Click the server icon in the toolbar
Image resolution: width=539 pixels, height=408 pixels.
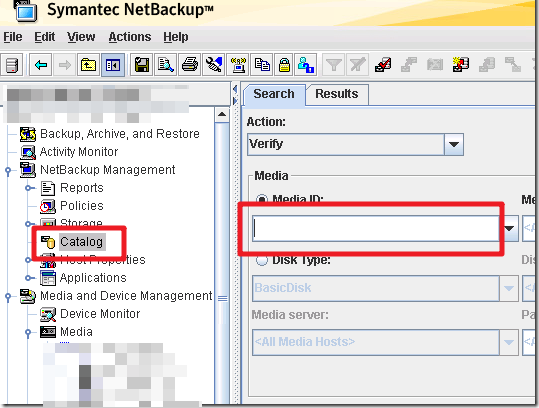point(12,65)
